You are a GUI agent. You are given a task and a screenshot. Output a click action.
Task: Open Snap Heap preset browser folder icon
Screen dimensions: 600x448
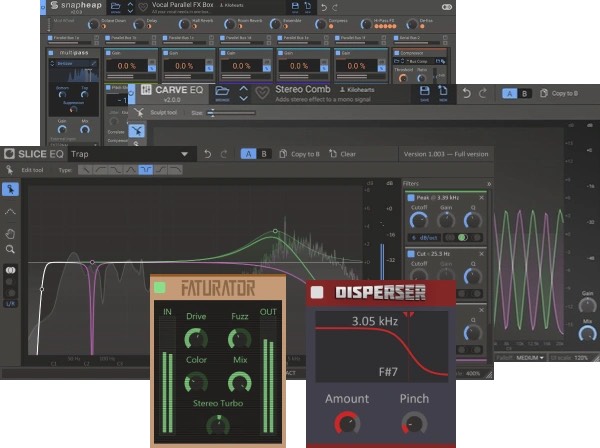tap(115, 7)
